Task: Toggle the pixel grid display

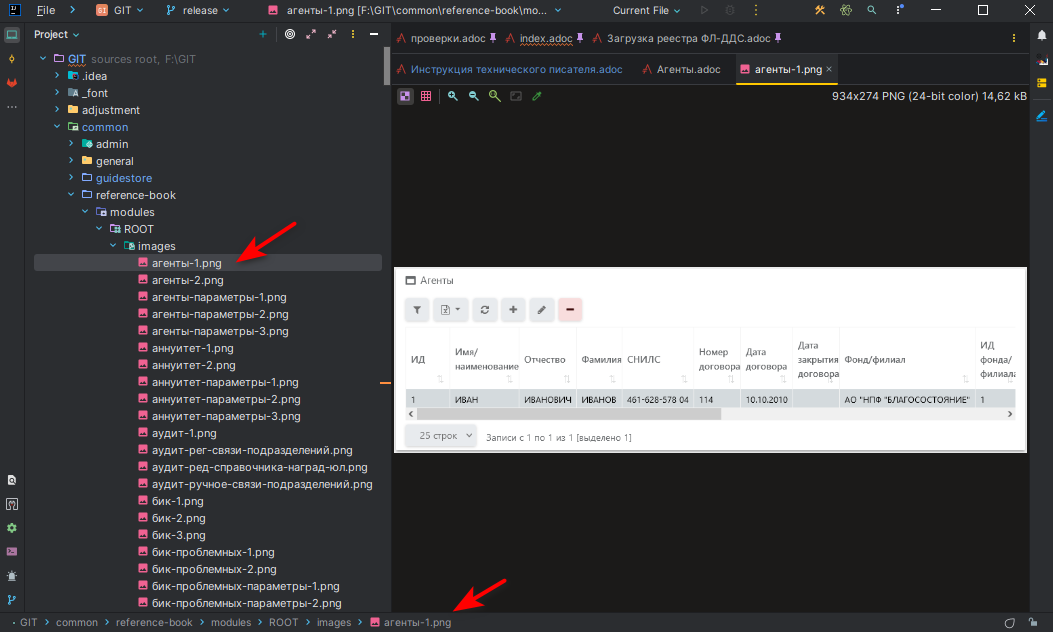Action: click(426, 96)
